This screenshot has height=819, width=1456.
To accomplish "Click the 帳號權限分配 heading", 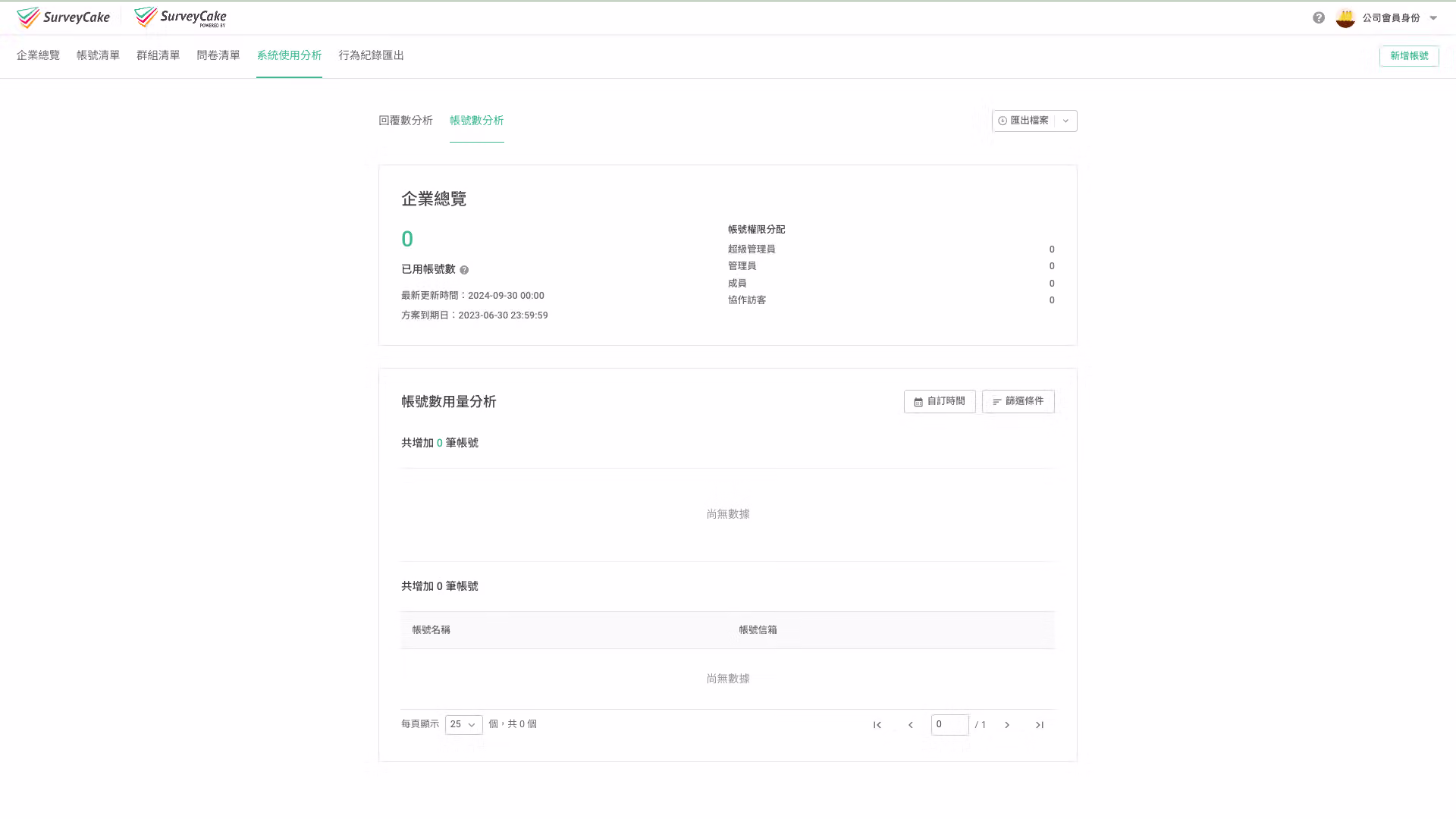I will (756, 230).
